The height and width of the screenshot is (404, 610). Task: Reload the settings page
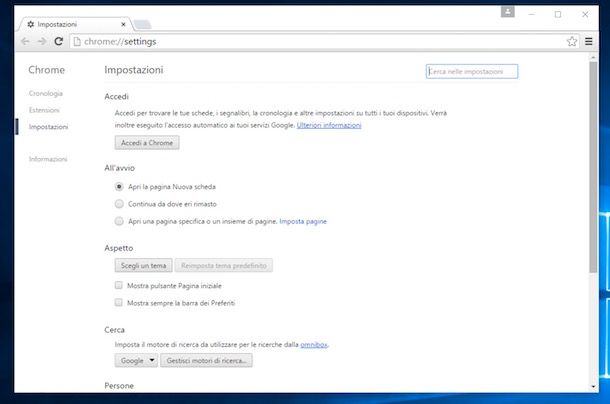(x=59, y=42)
